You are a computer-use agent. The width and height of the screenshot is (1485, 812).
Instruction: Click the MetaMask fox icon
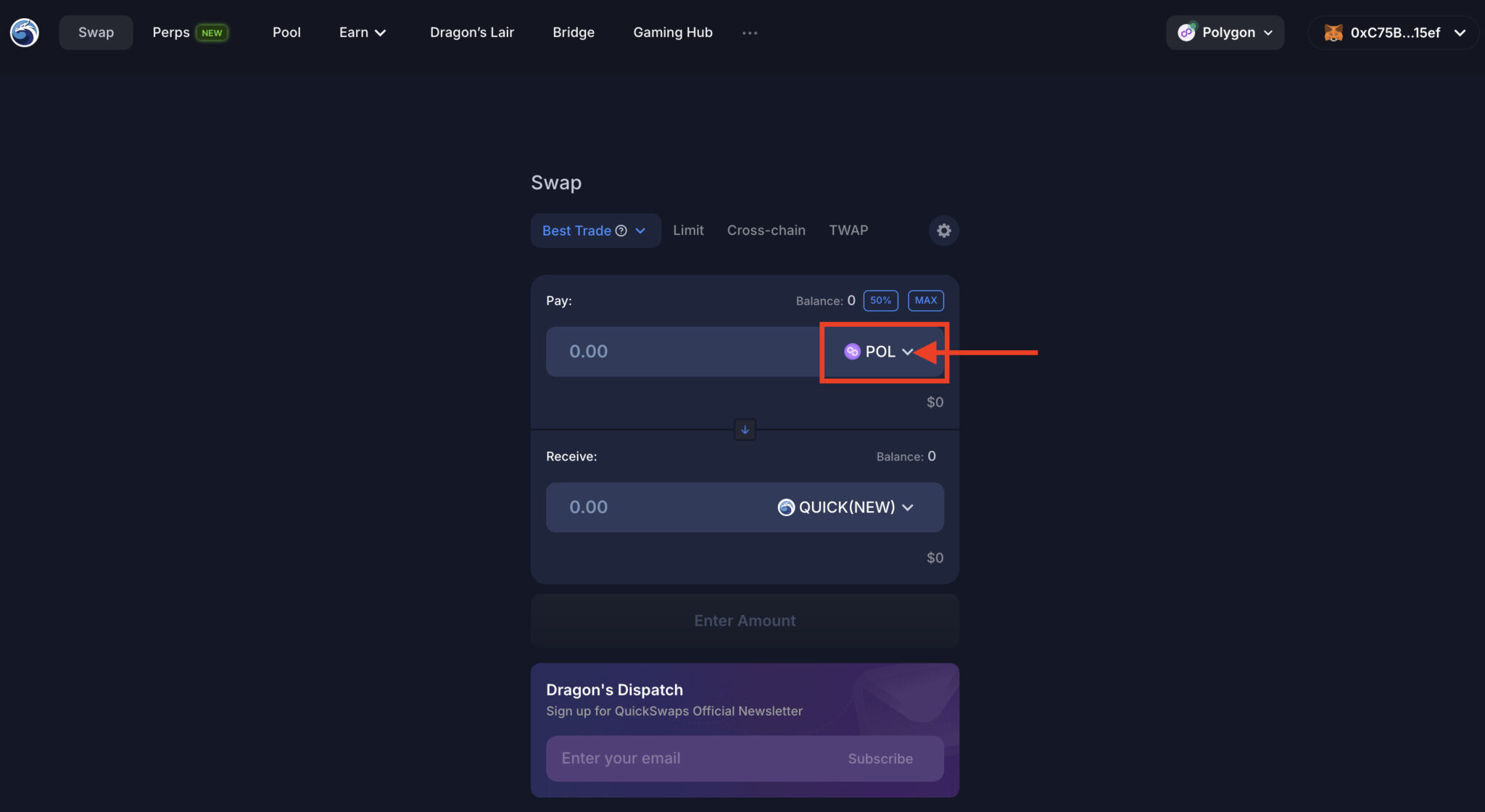1333,32
